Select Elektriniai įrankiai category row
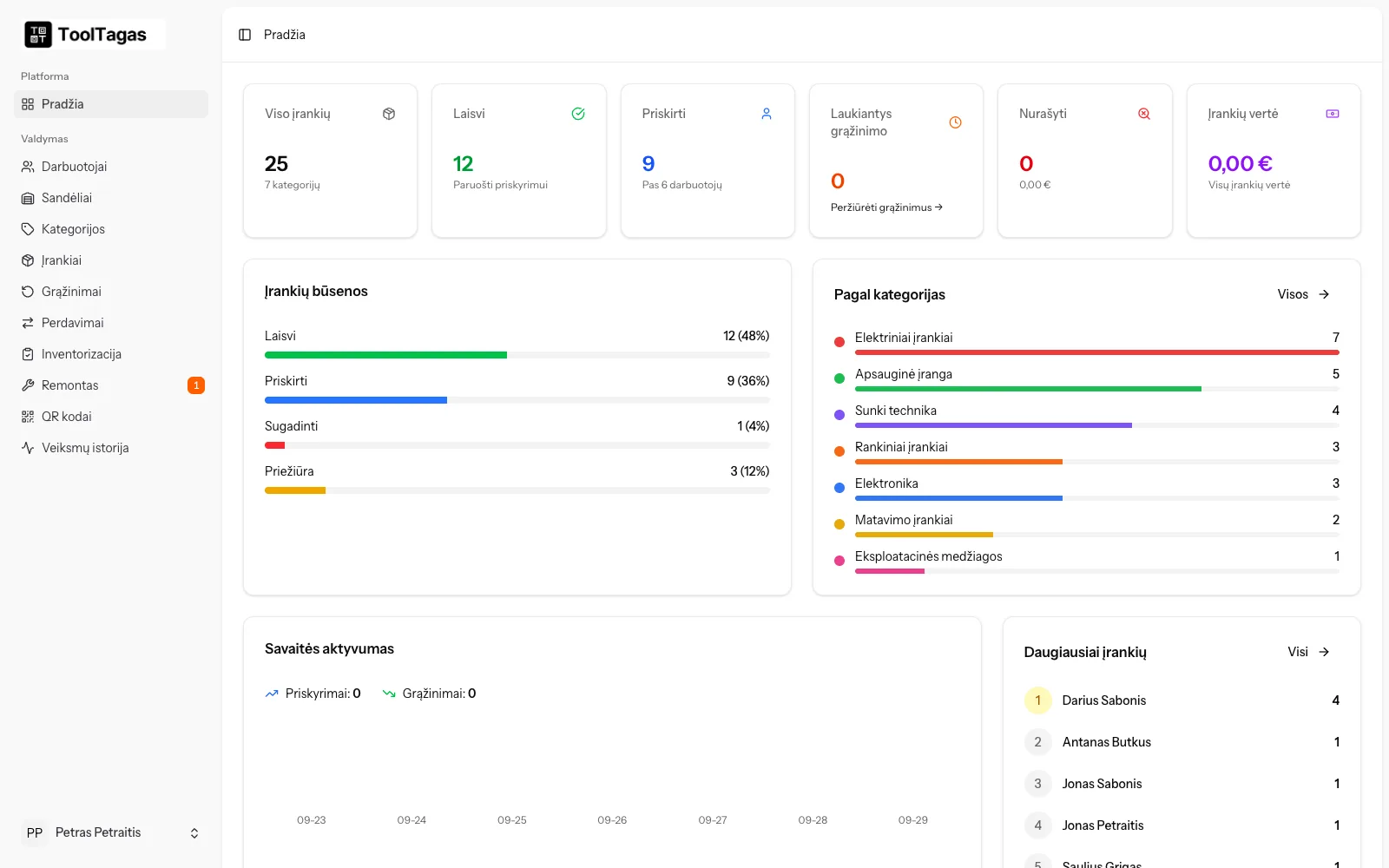The width and height of the screenshot is (1389, 868). [1087, 342]
